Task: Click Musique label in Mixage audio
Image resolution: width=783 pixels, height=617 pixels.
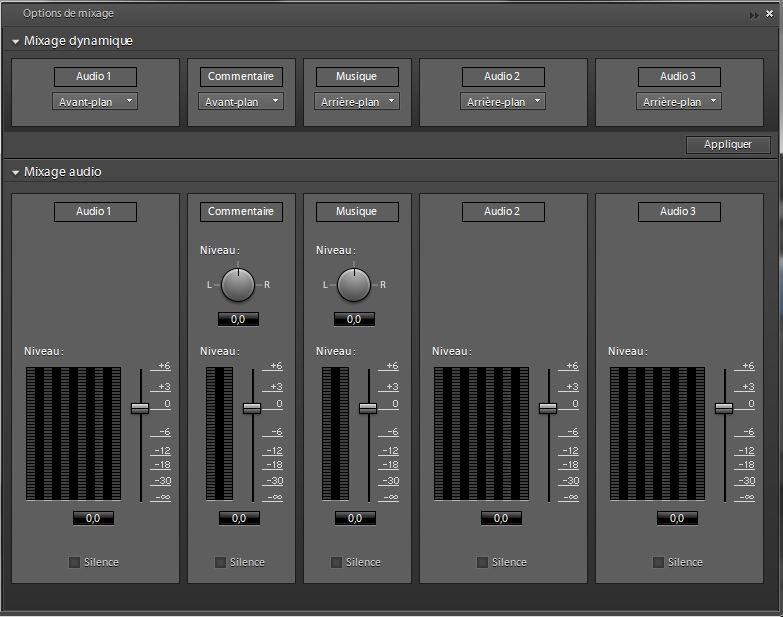Action: (x=357, y=212)
